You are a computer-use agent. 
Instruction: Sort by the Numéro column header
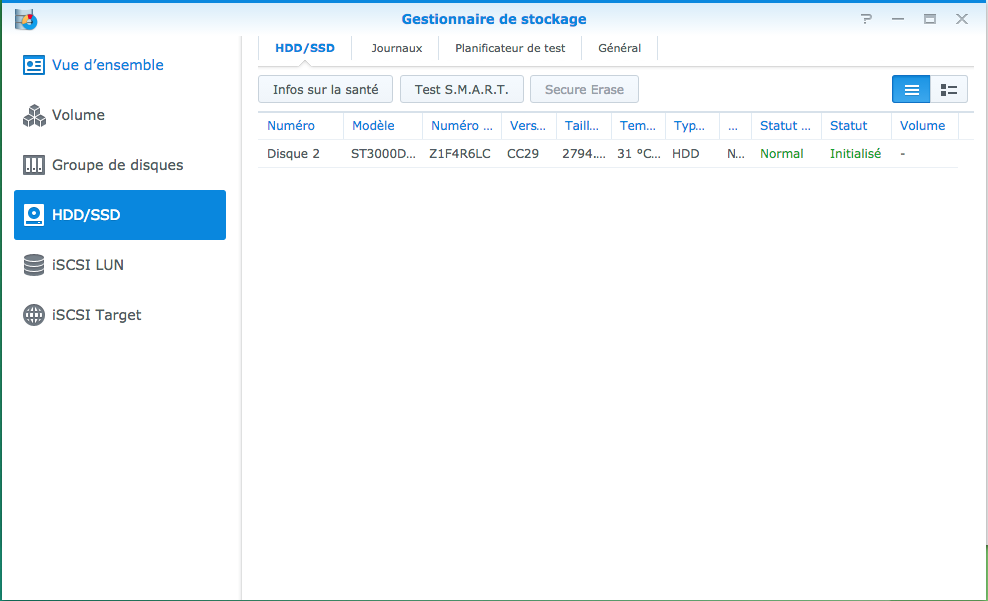[291, 126]
